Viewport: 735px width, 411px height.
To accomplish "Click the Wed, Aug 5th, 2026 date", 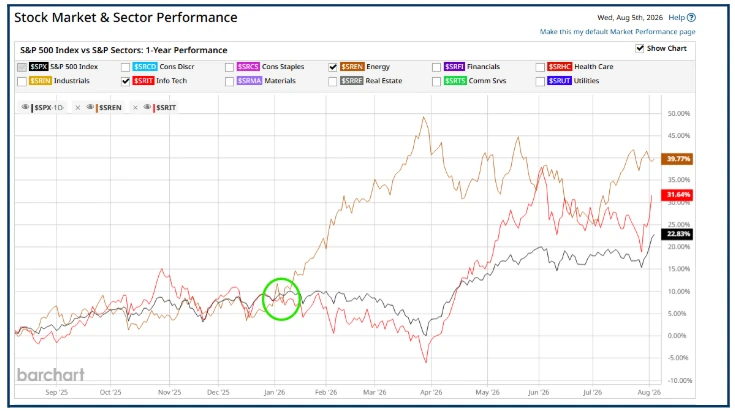I will tap(630, 17).
